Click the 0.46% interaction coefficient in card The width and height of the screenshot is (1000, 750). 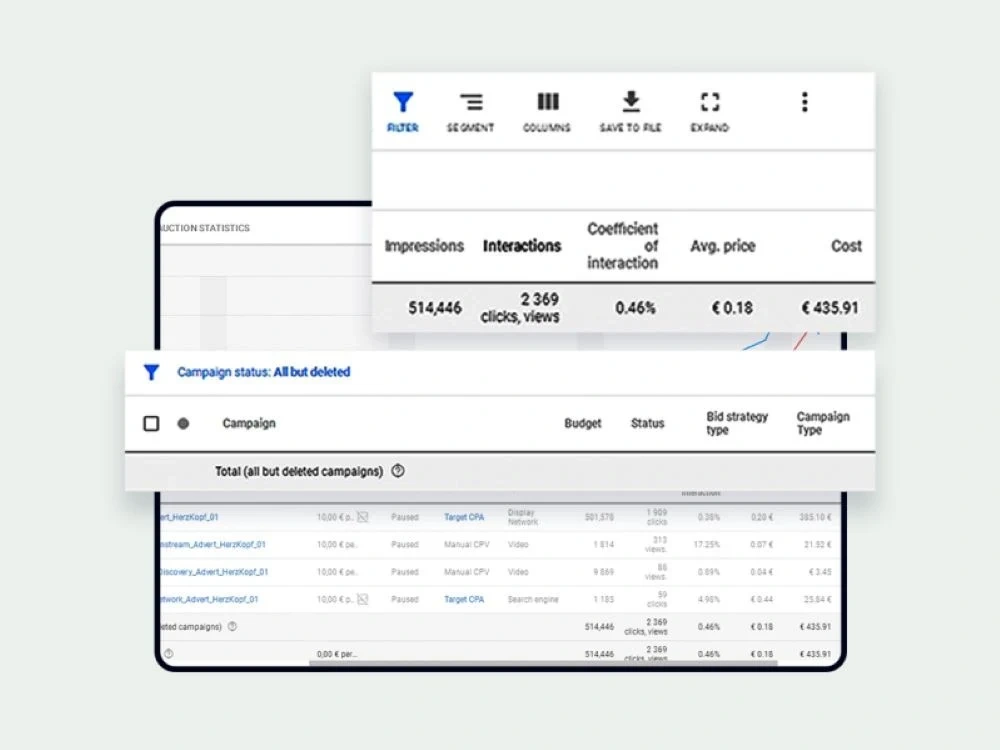click(635, 308)
